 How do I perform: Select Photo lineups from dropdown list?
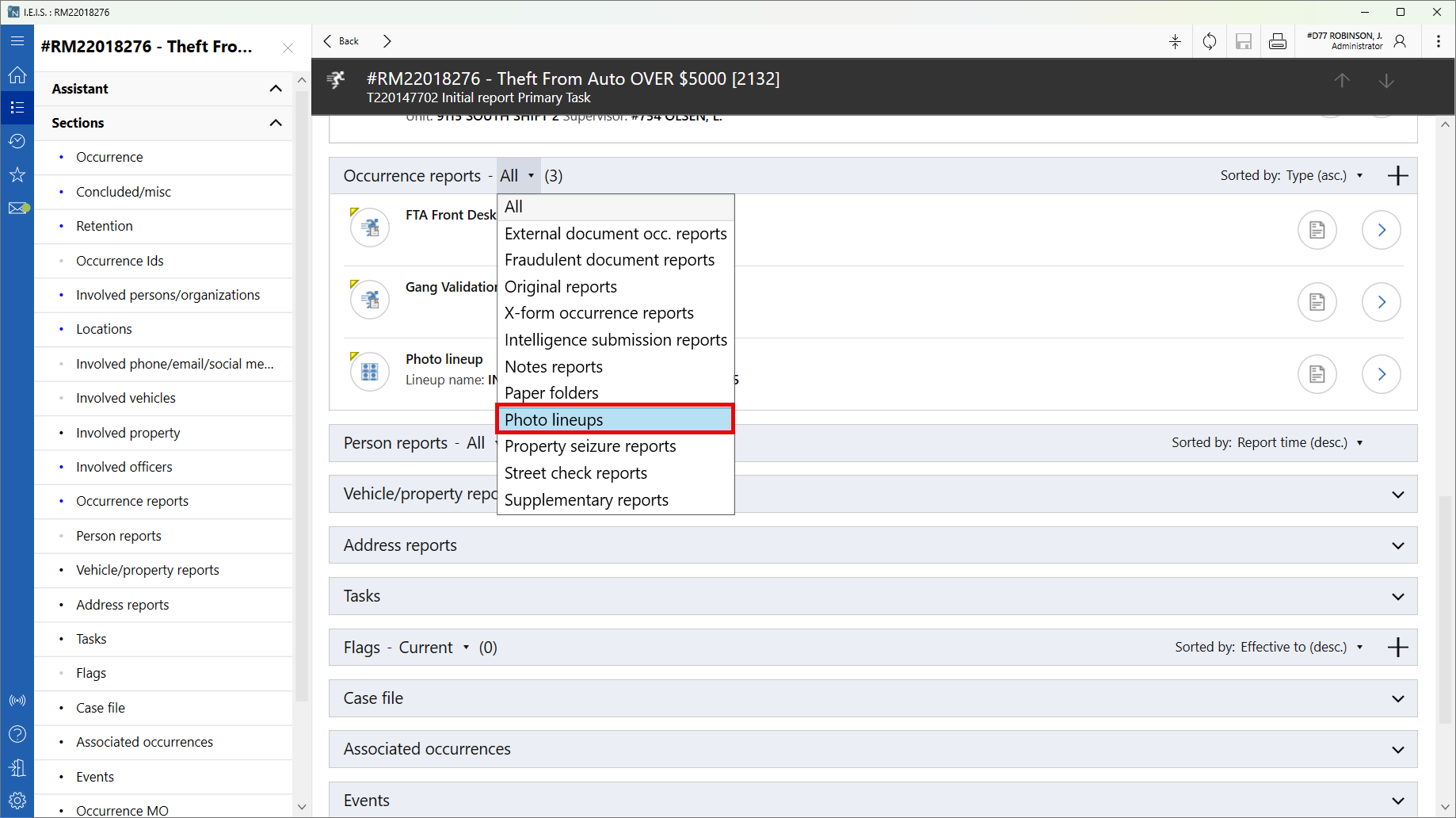click(615, 419)
